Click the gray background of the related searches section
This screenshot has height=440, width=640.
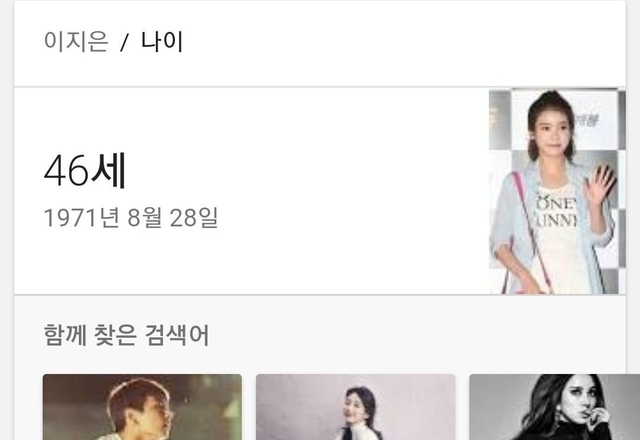click(x=408, y=335)
